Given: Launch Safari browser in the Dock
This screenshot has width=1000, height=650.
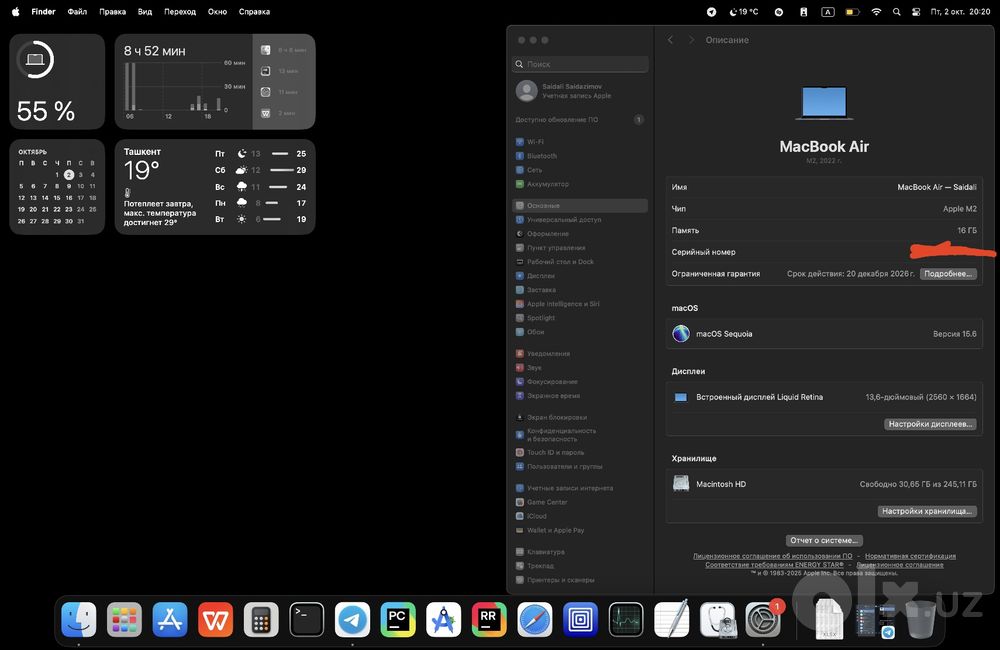Looking at the screenshot, I should click(x=534, y=619).
